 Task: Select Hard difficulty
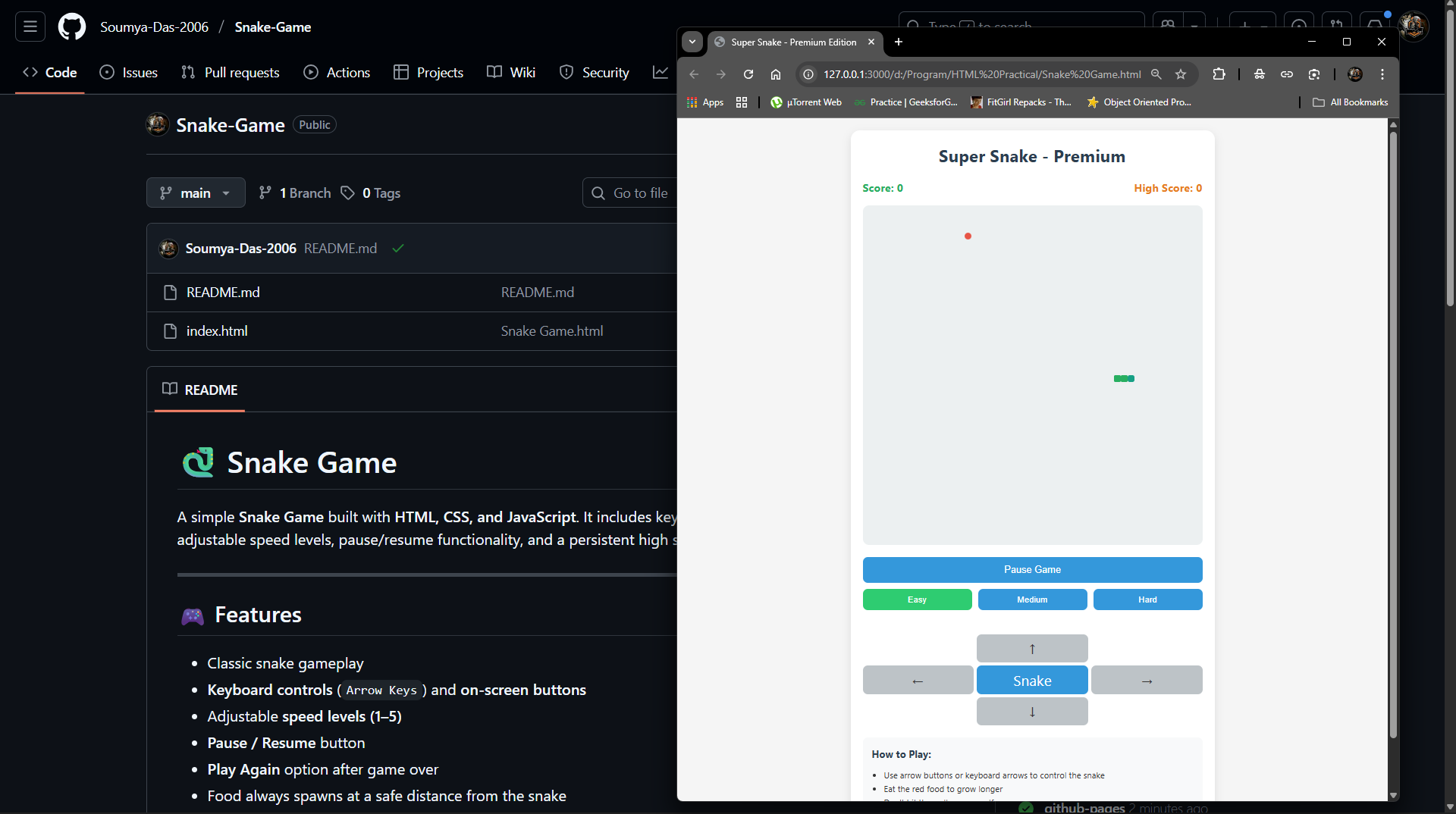point(1147,600)
